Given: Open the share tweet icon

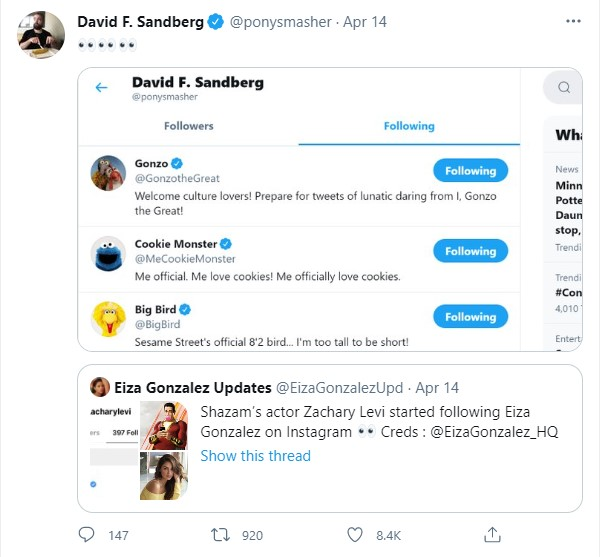Looking at the screenshot, I should [x=491, y=534].
